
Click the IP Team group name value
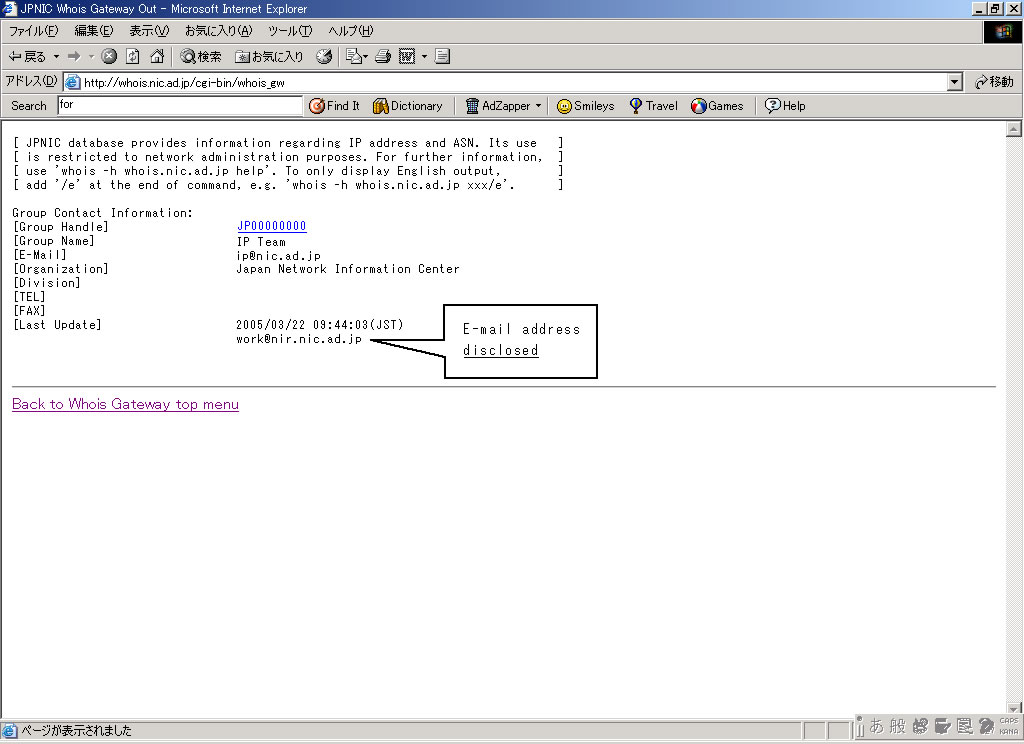tap(261, 241)
